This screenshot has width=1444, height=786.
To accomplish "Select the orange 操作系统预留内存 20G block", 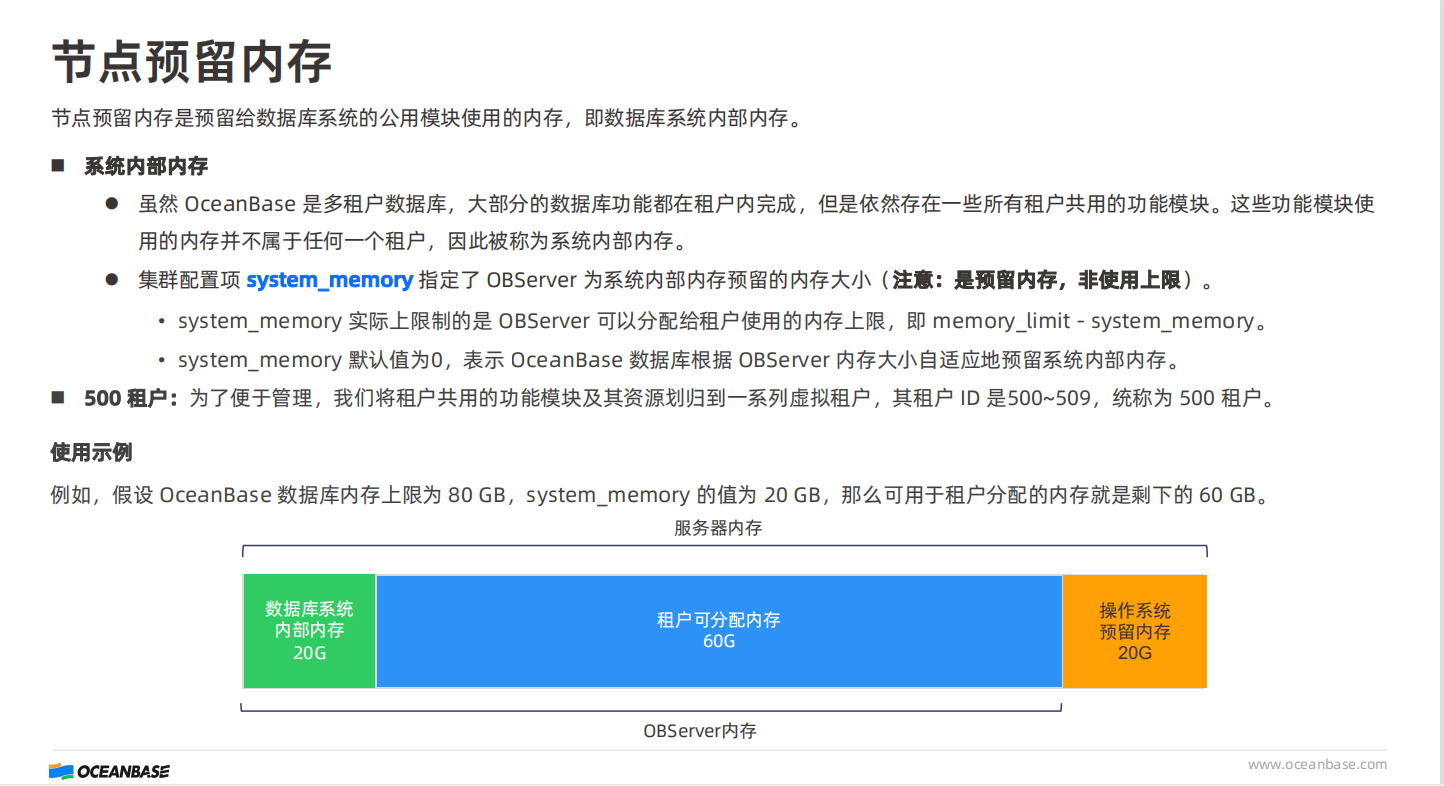I will [x=1134, y=631].
